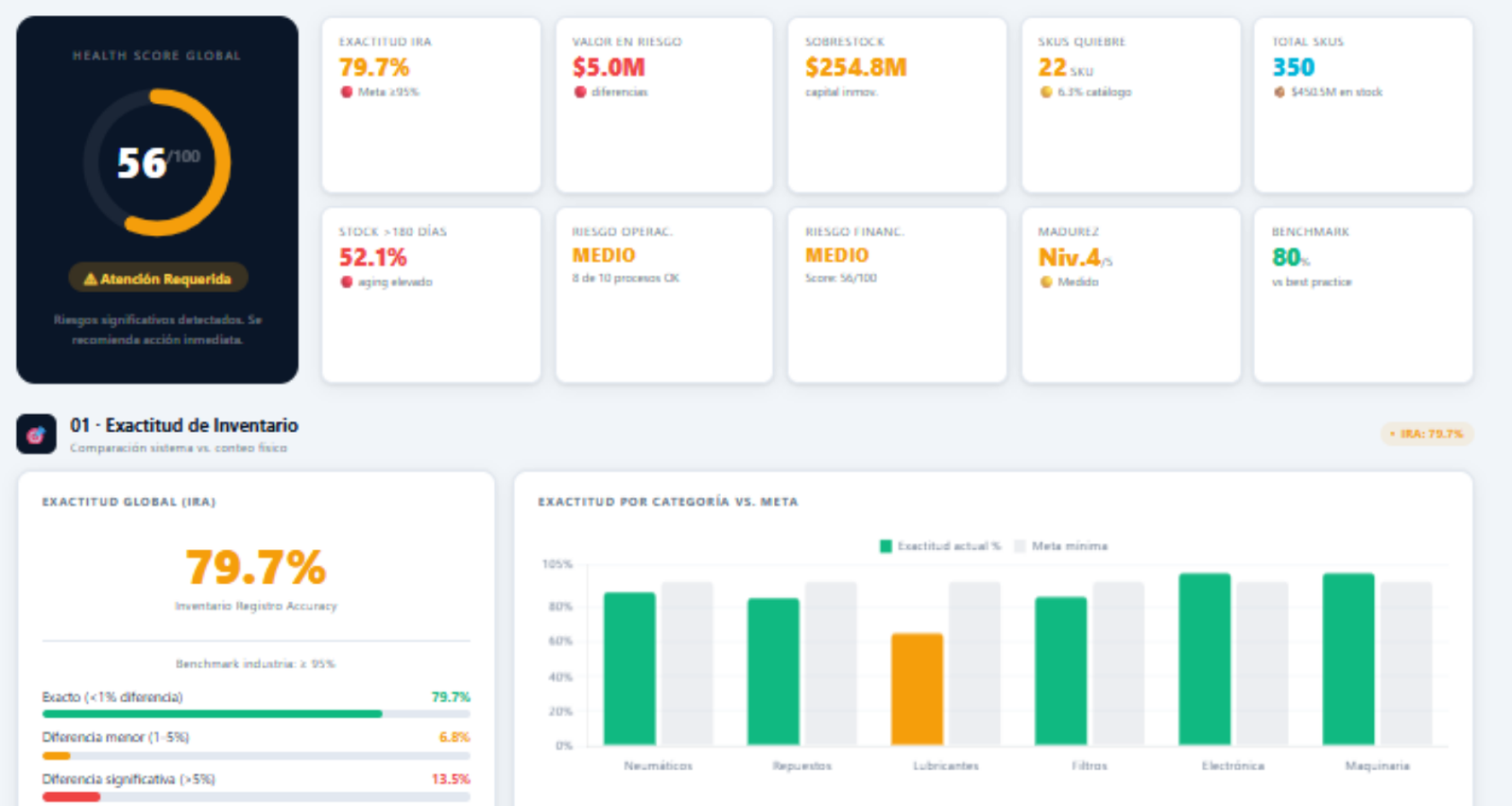Select the Riesgo Operac. MEDIO card

coord(664,295)
